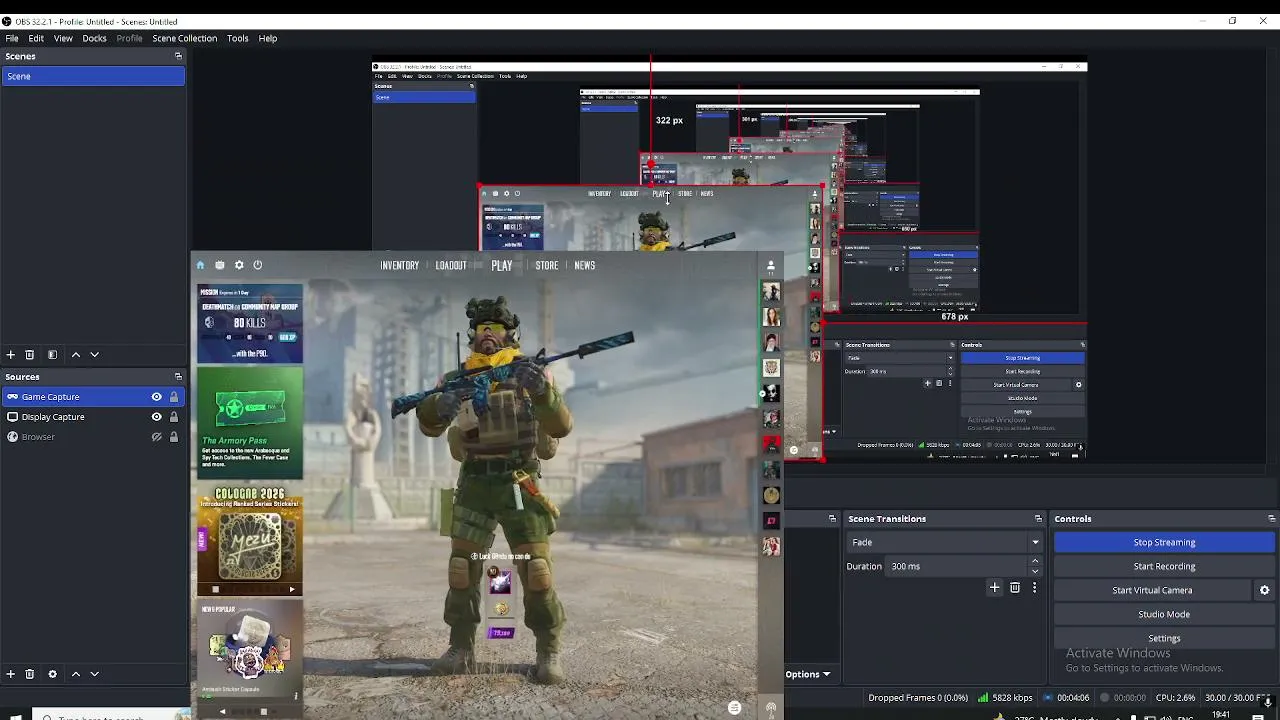Select the Display Capture source row

[93, 417]
